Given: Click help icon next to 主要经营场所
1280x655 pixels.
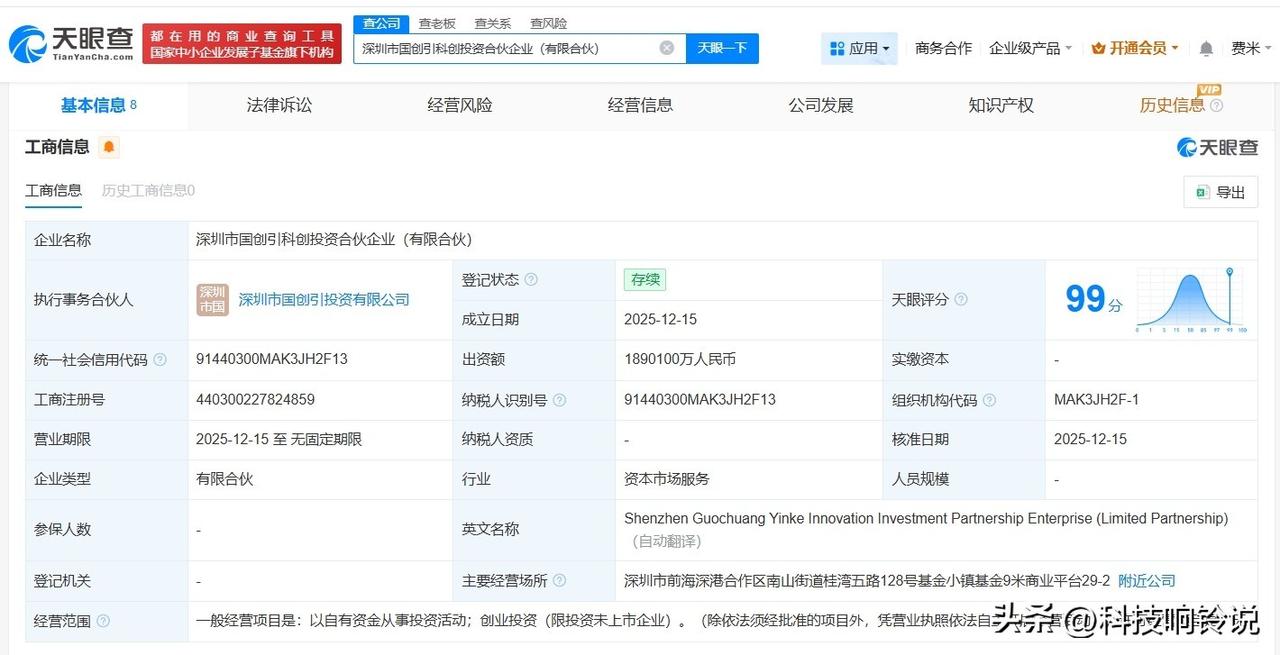Looking at the screenshot, I should 559,581.
